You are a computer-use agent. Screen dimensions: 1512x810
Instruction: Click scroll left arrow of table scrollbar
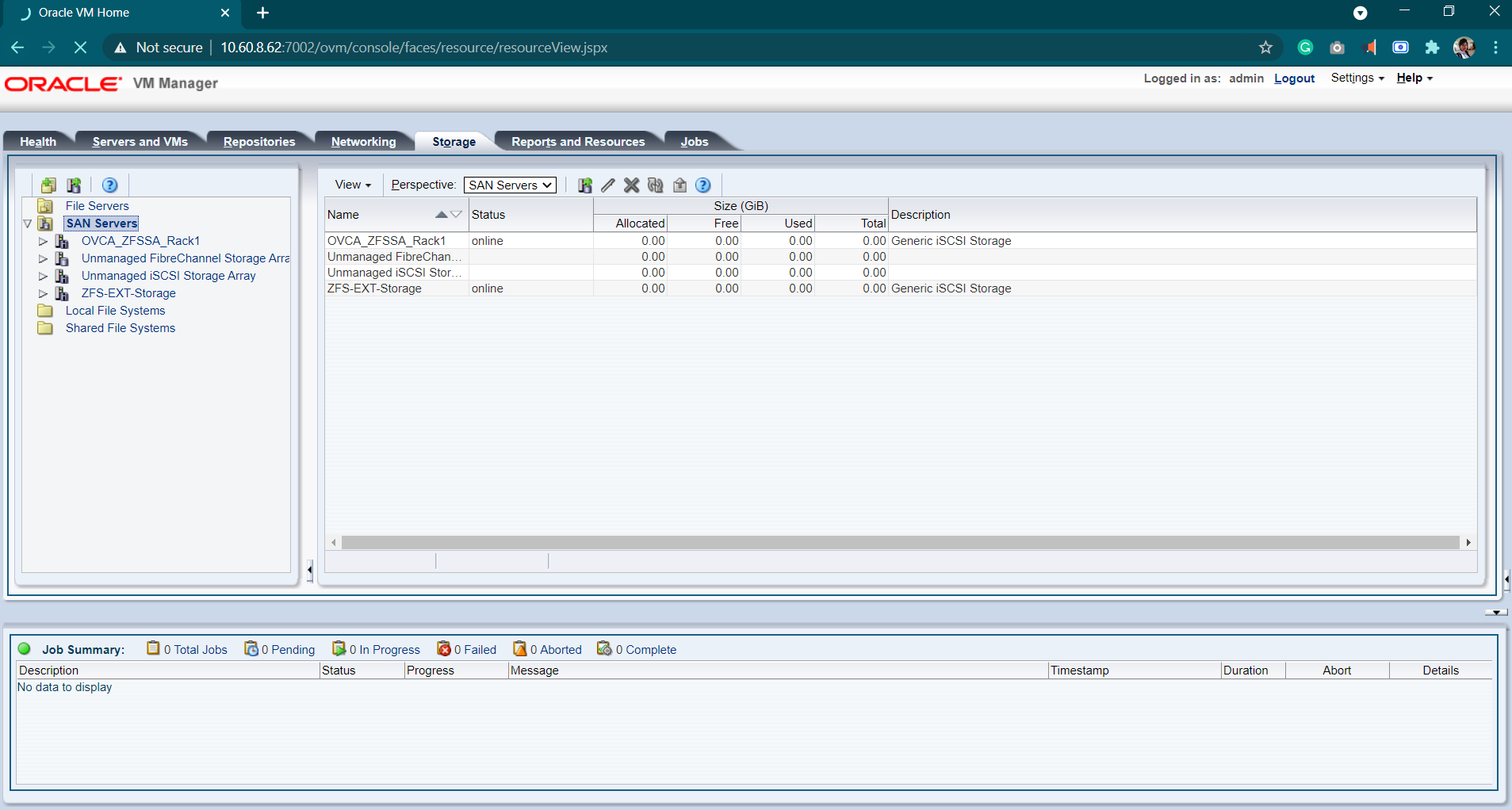click(x=334, y=542)
